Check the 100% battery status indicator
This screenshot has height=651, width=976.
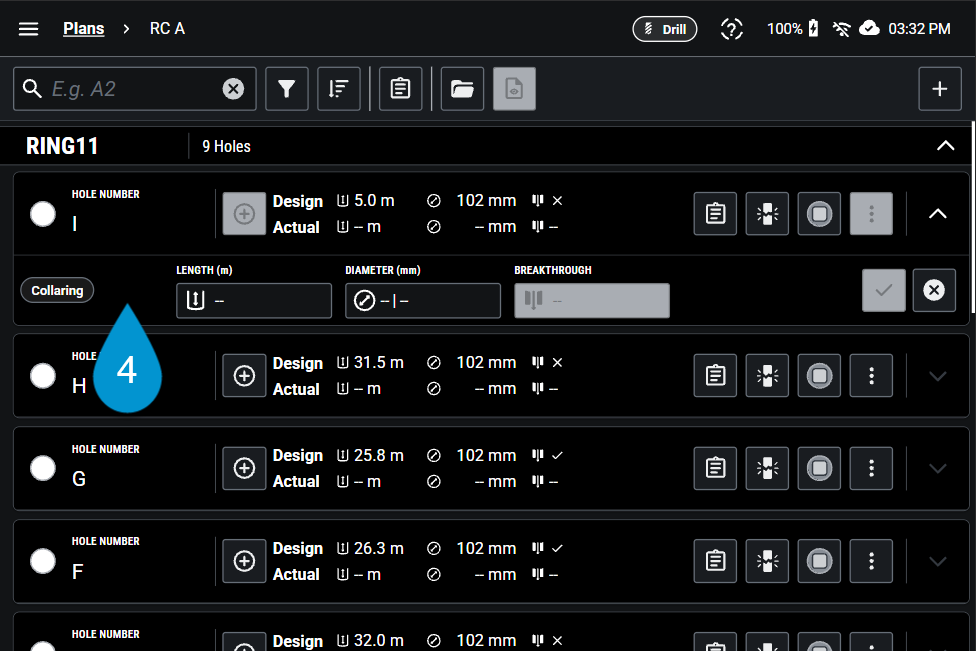pyautogui.click(x=792, y=29)
